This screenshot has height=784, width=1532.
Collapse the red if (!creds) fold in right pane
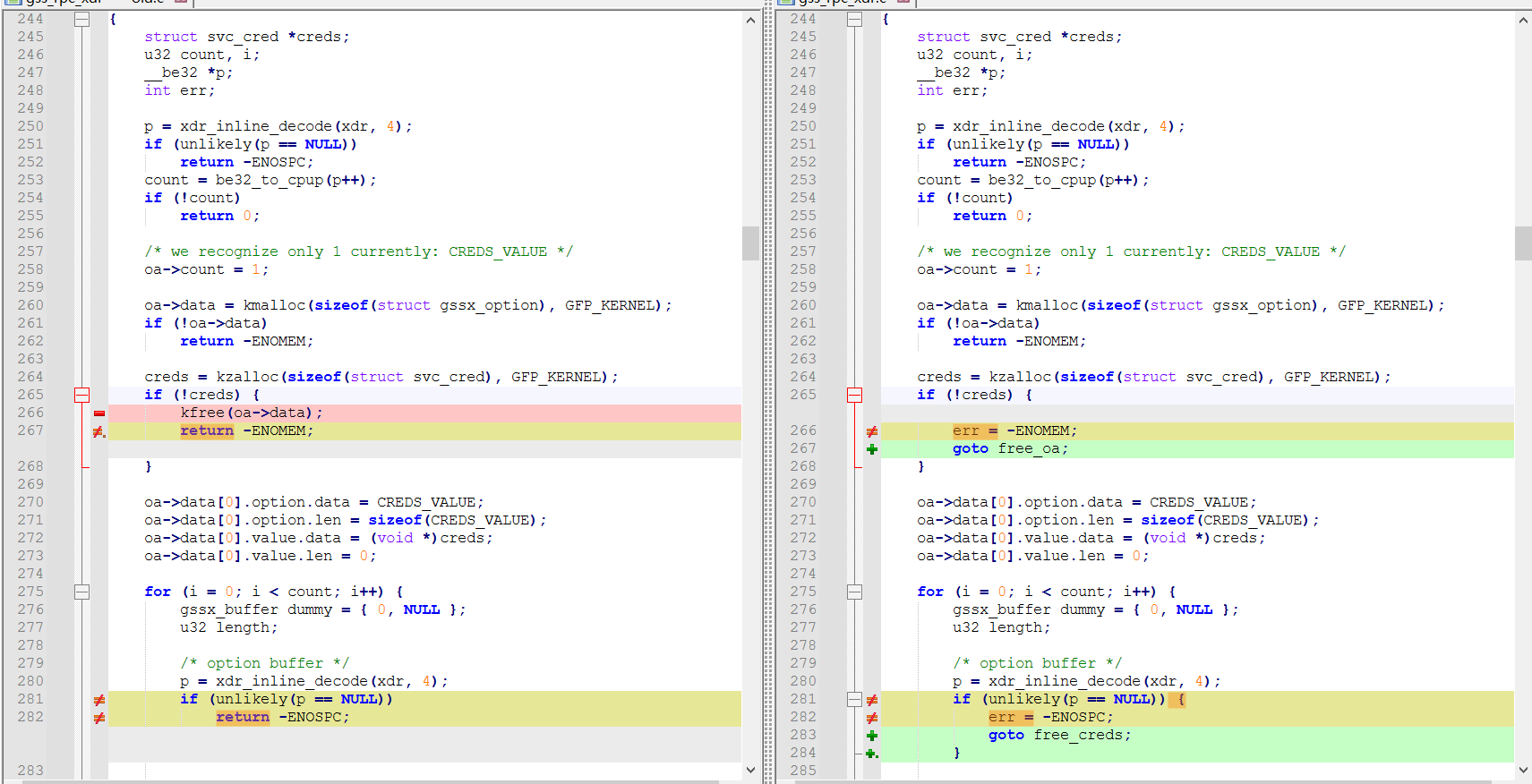point(854,395)
